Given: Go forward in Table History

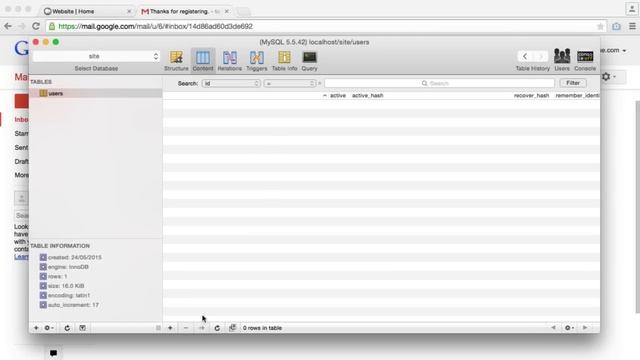Looking at the screenshot, I should pos(540,56).
